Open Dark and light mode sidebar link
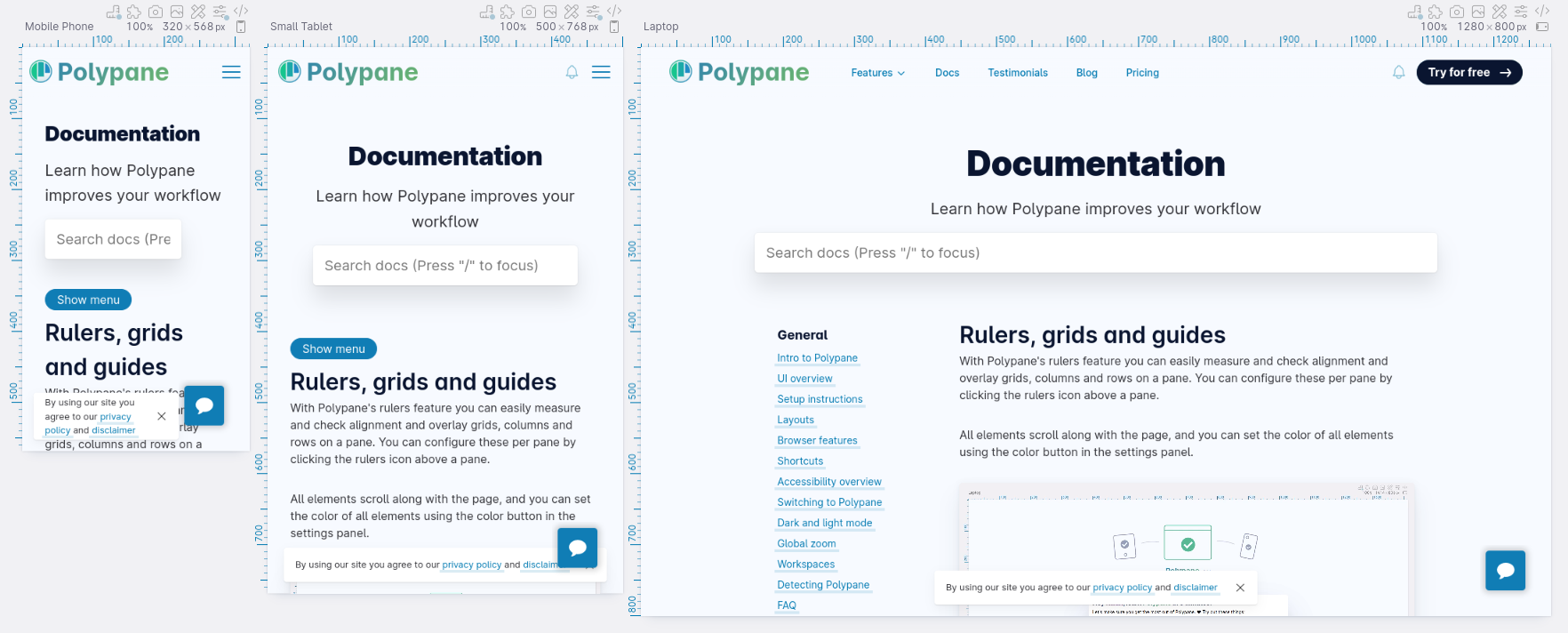 (x=825, y=523)
